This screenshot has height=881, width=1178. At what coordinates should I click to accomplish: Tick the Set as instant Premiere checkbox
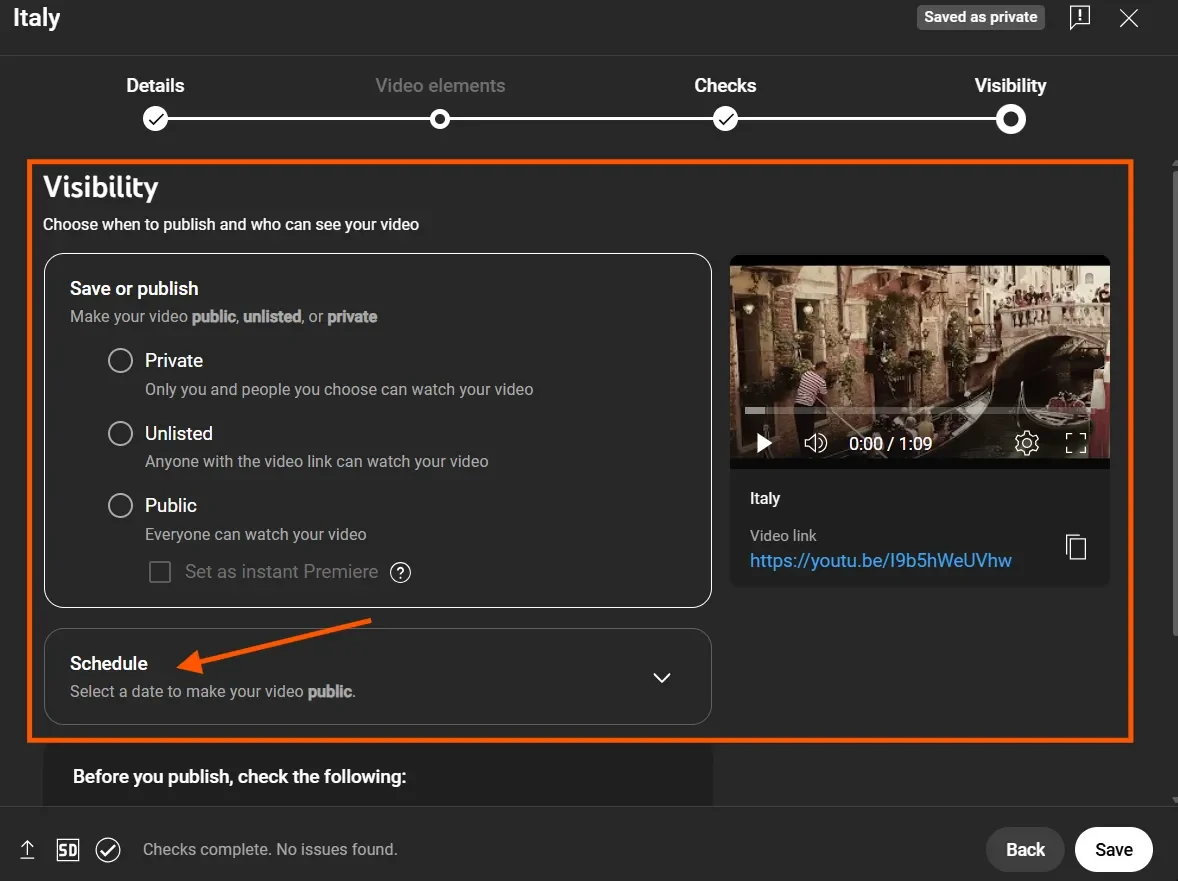160,572
